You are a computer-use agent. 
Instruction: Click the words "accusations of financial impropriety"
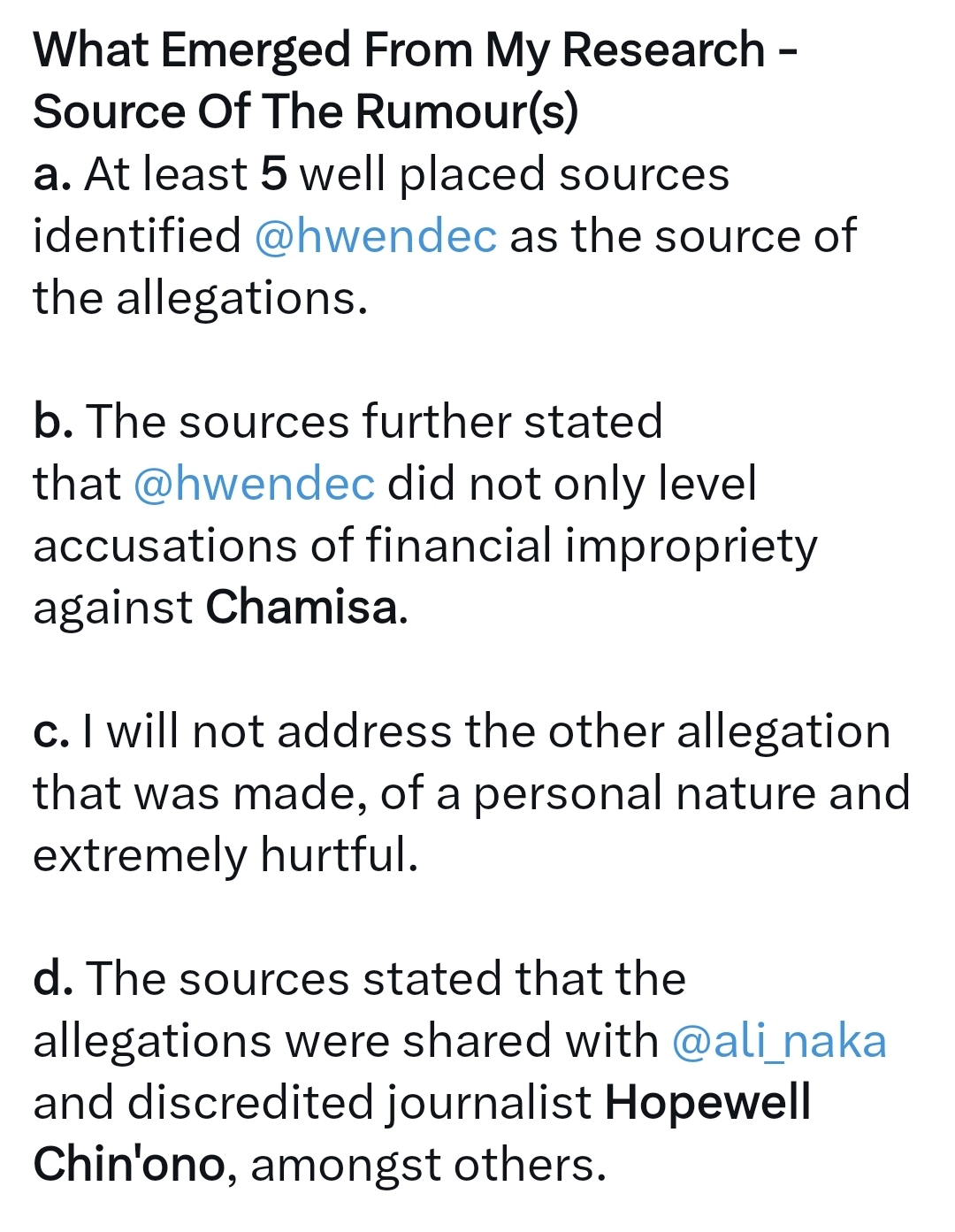tap(425, 546)
